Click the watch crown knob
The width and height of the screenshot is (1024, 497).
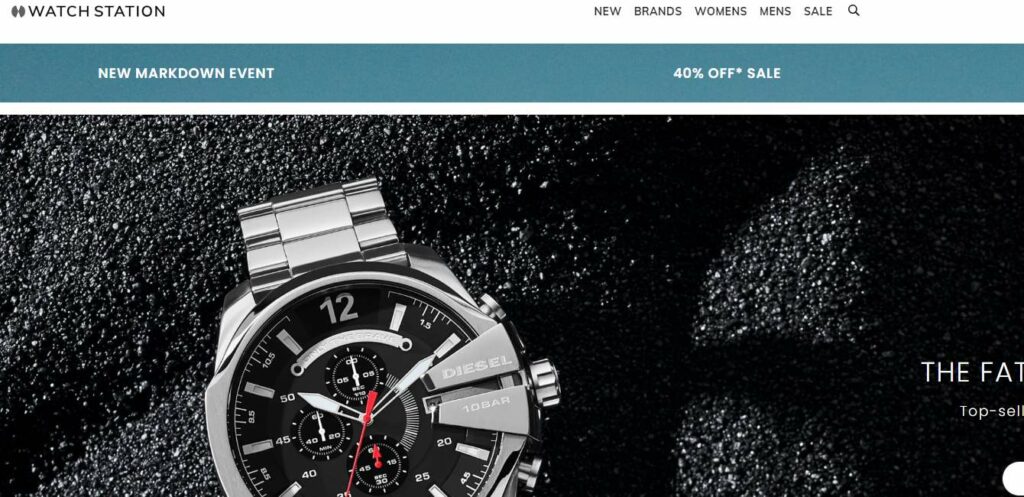click(x=544, y=382)
